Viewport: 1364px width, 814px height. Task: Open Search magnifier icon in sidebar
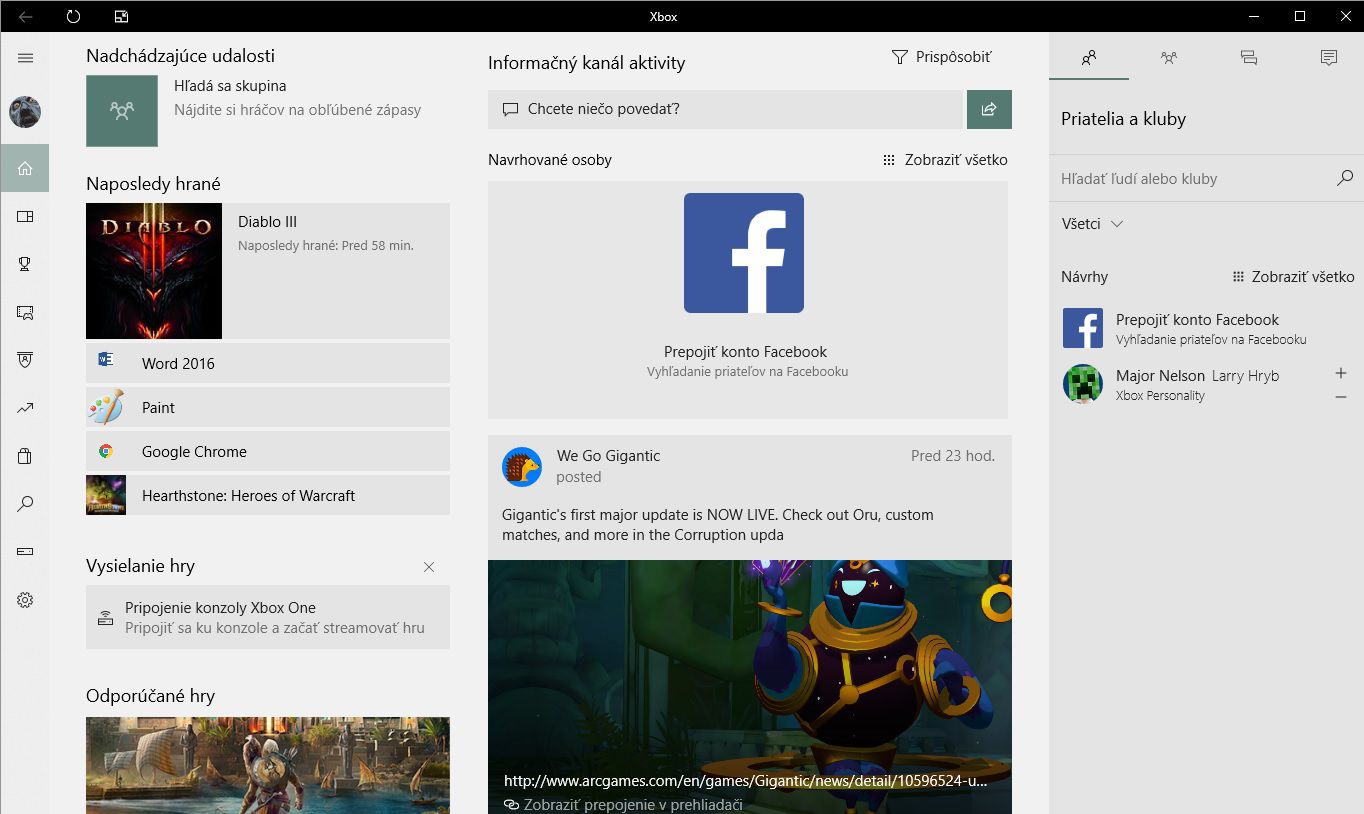tap(25, 504)
